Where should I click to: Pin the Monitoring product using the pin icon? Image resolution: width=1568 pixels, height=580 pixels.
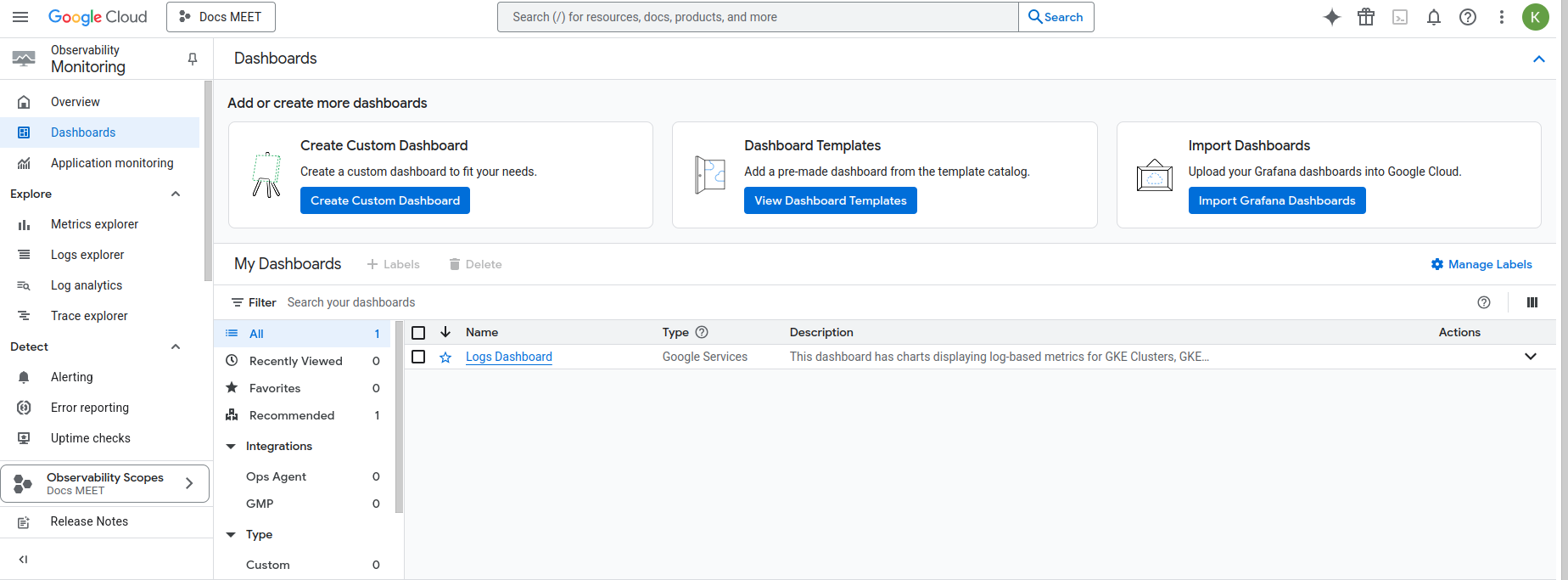click(x=193, y=59)
